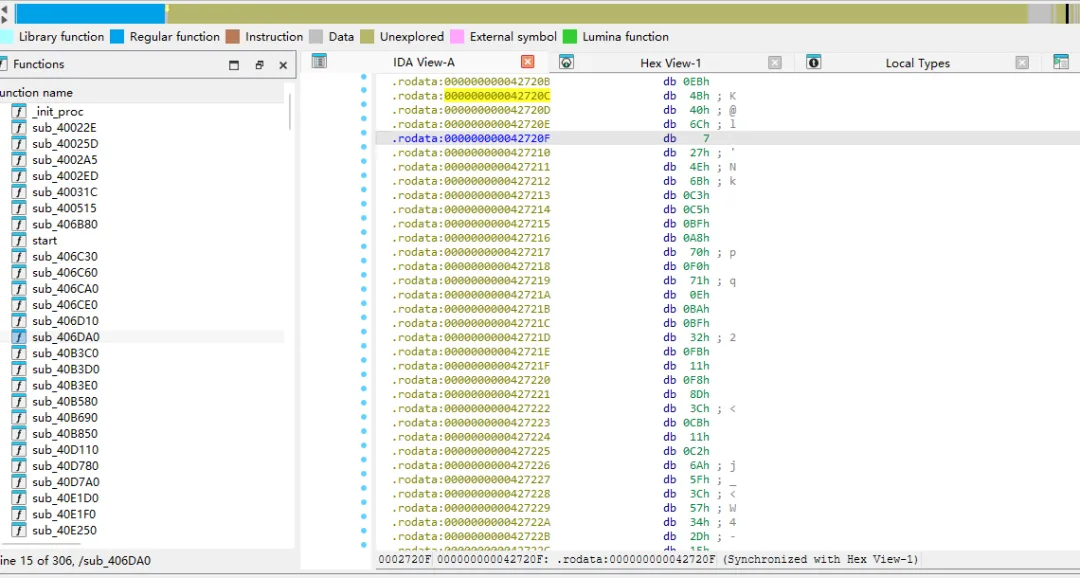Select function sub_4002A5
The height and width of the screenshot is (578, 1080).
click(x=65, y=160)
